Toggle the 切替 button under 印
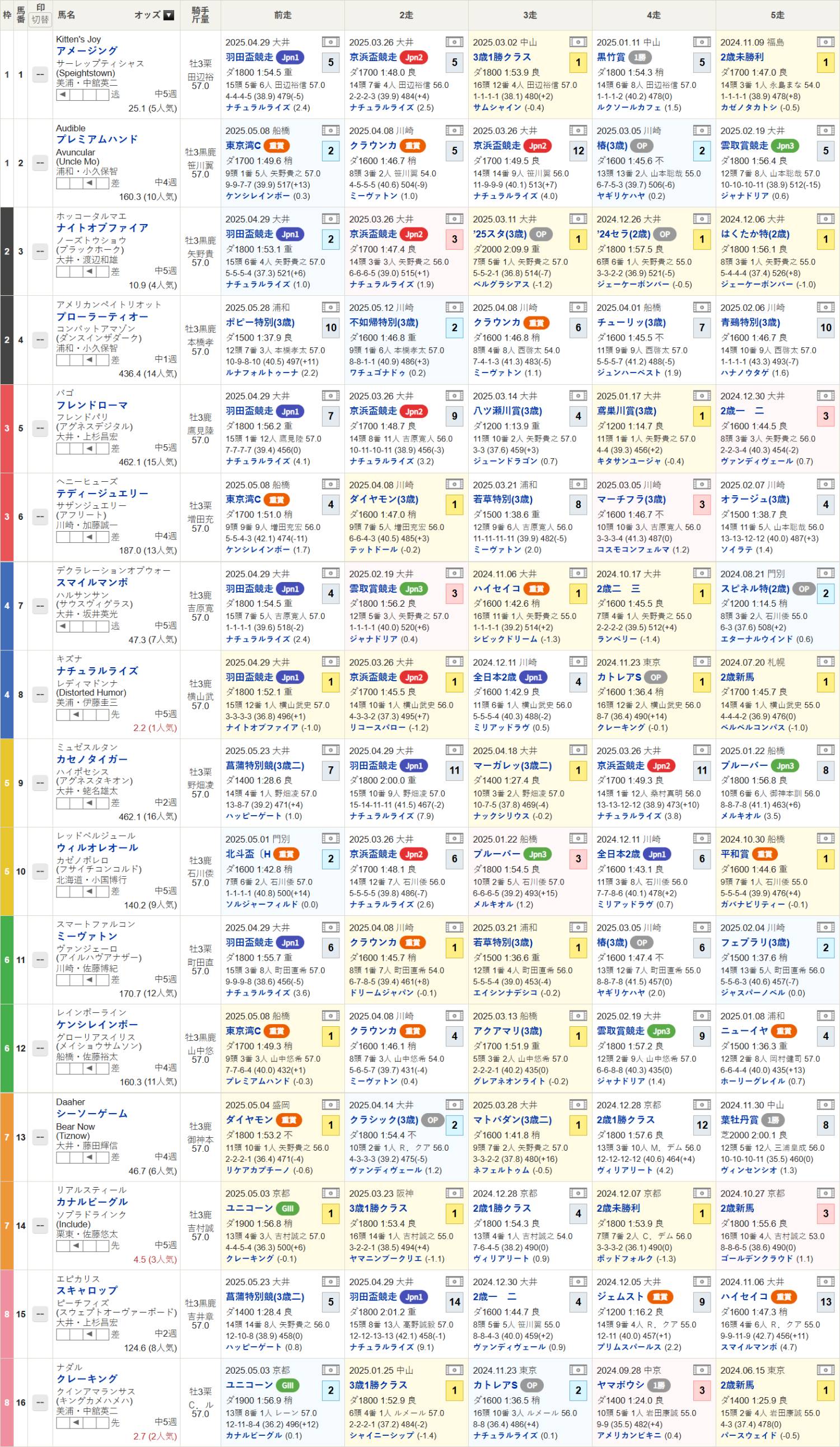The image size is (840, 1447). 40,20
